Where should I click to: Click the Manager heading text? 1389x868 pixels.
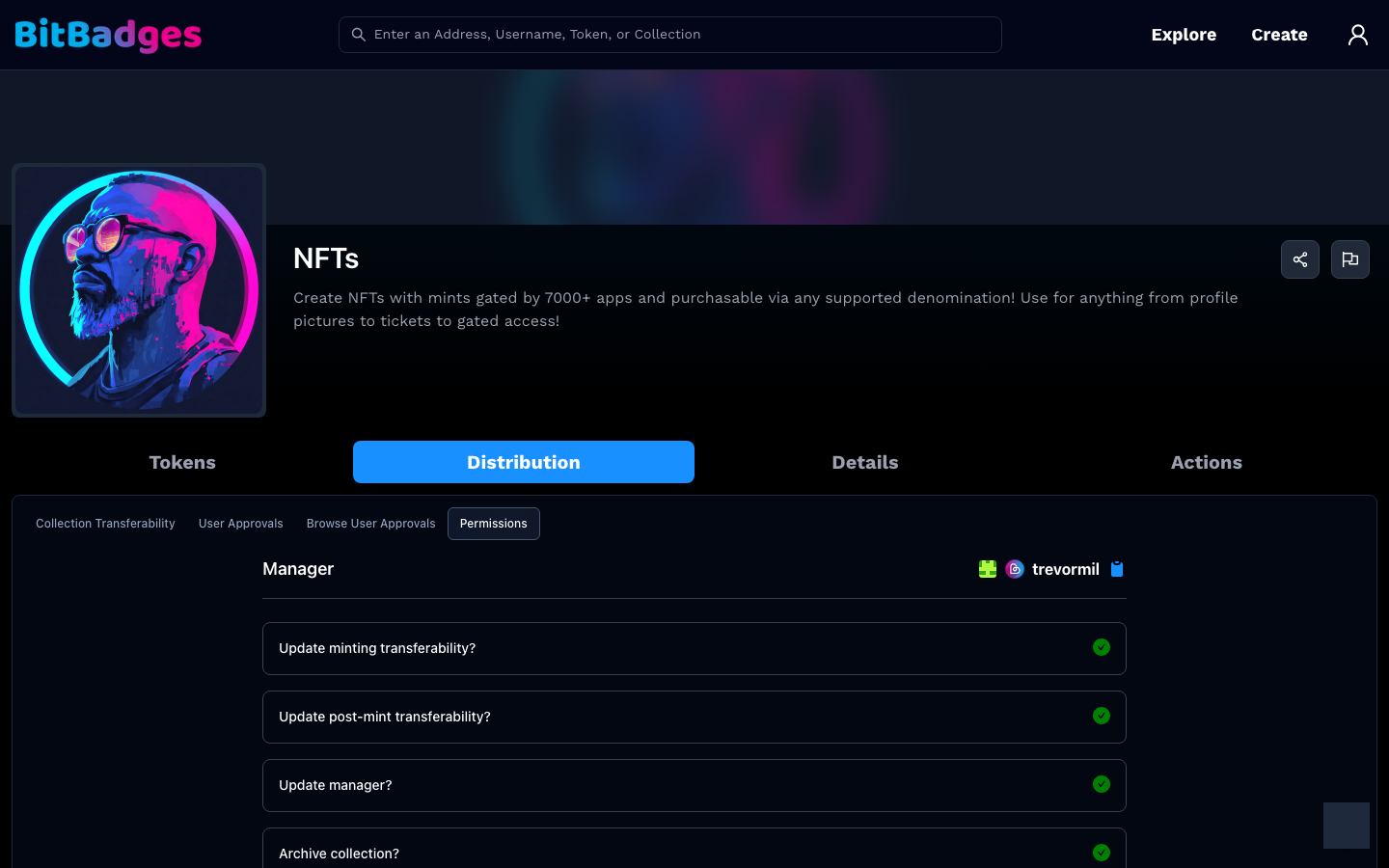(298, 569)
